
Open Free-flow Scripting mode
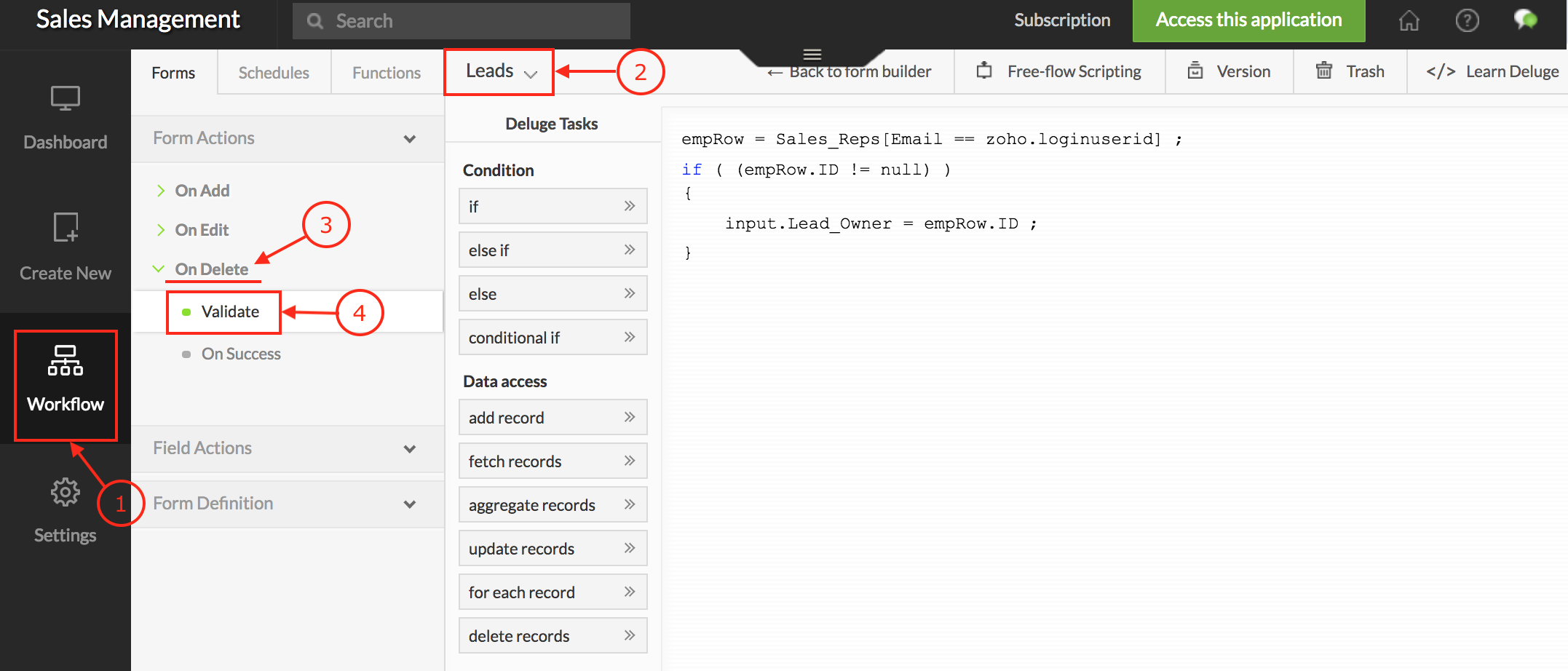click(1074, 71)
